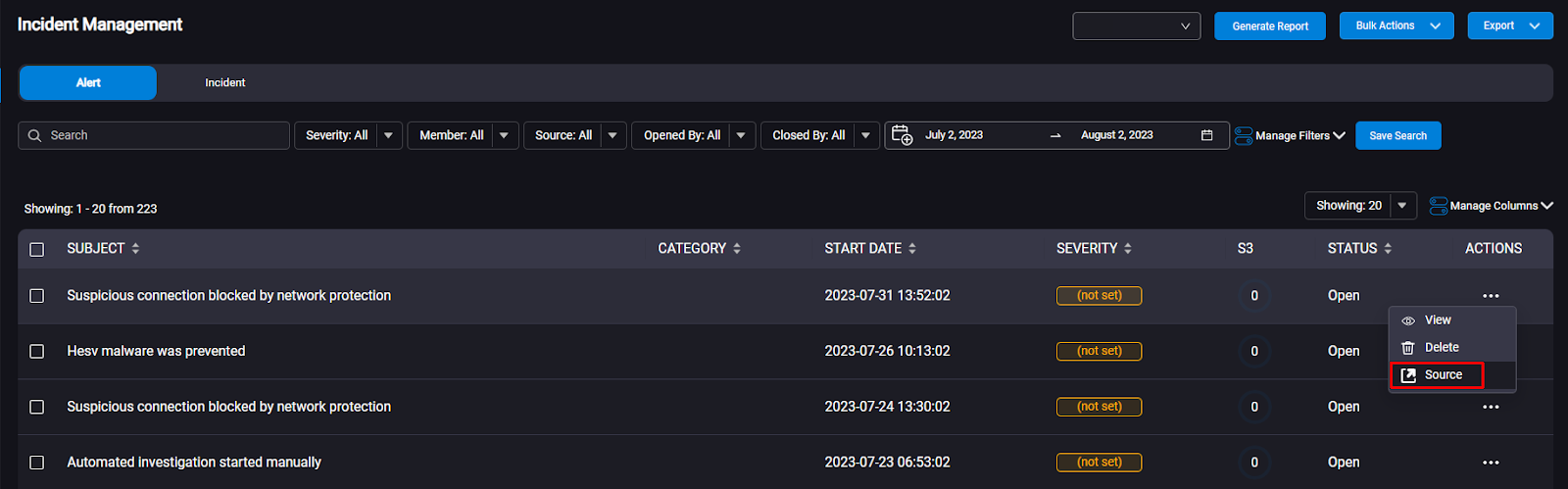Viewport: 1568px width, 489px height.
Task: Switch to the Incident tab
Action: (x=225, y=83)
